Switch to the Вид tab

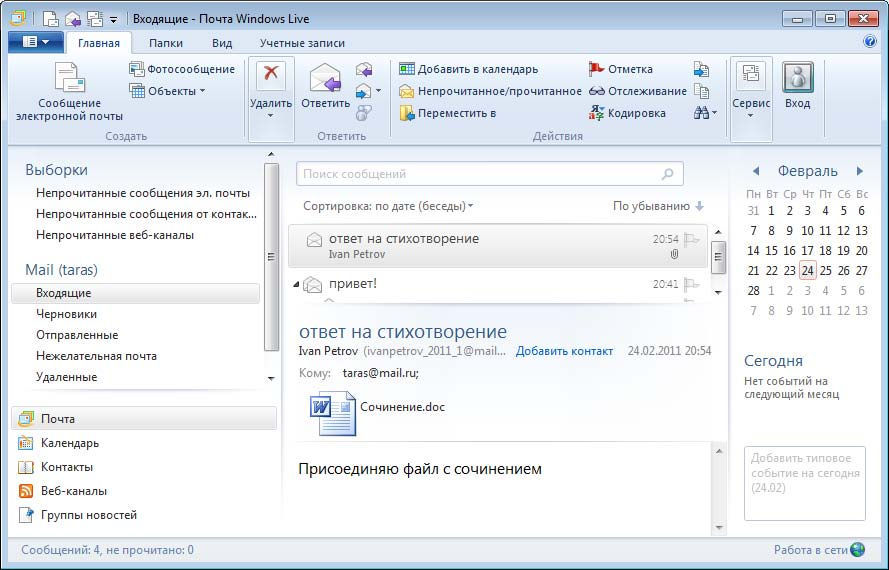222,43
